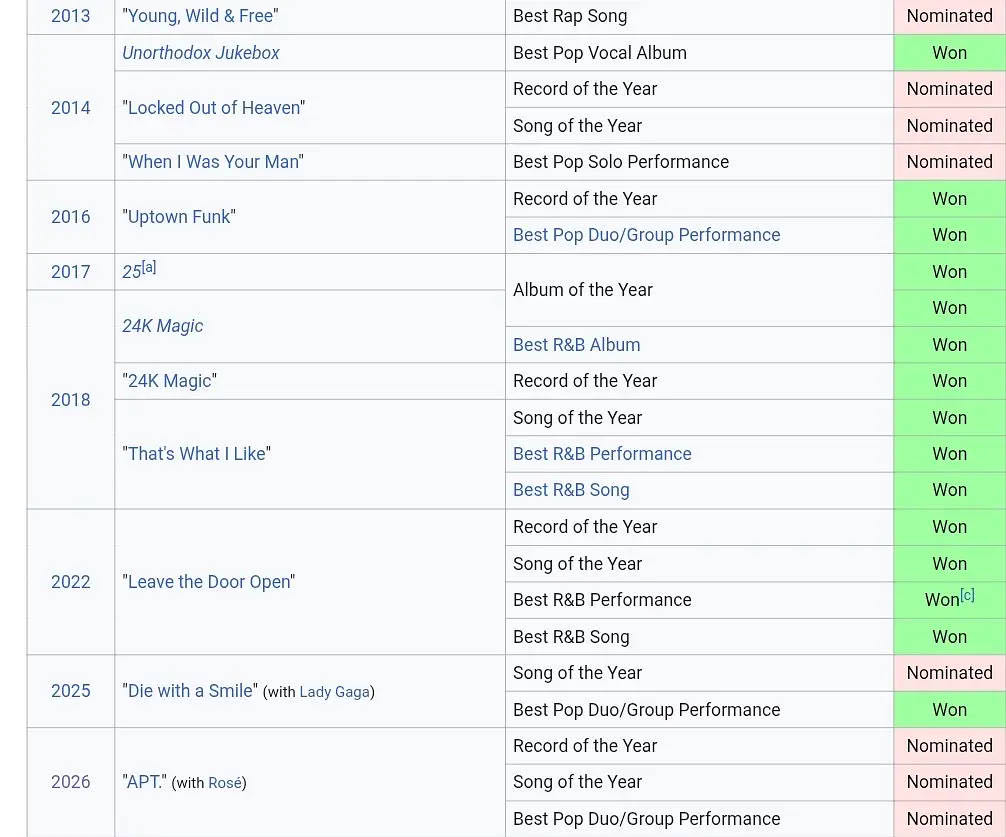Image resolution: width=1006 pixels, height=837 pixels.
Task: Open footnote [a] next to 25
Action: [149, 267]
